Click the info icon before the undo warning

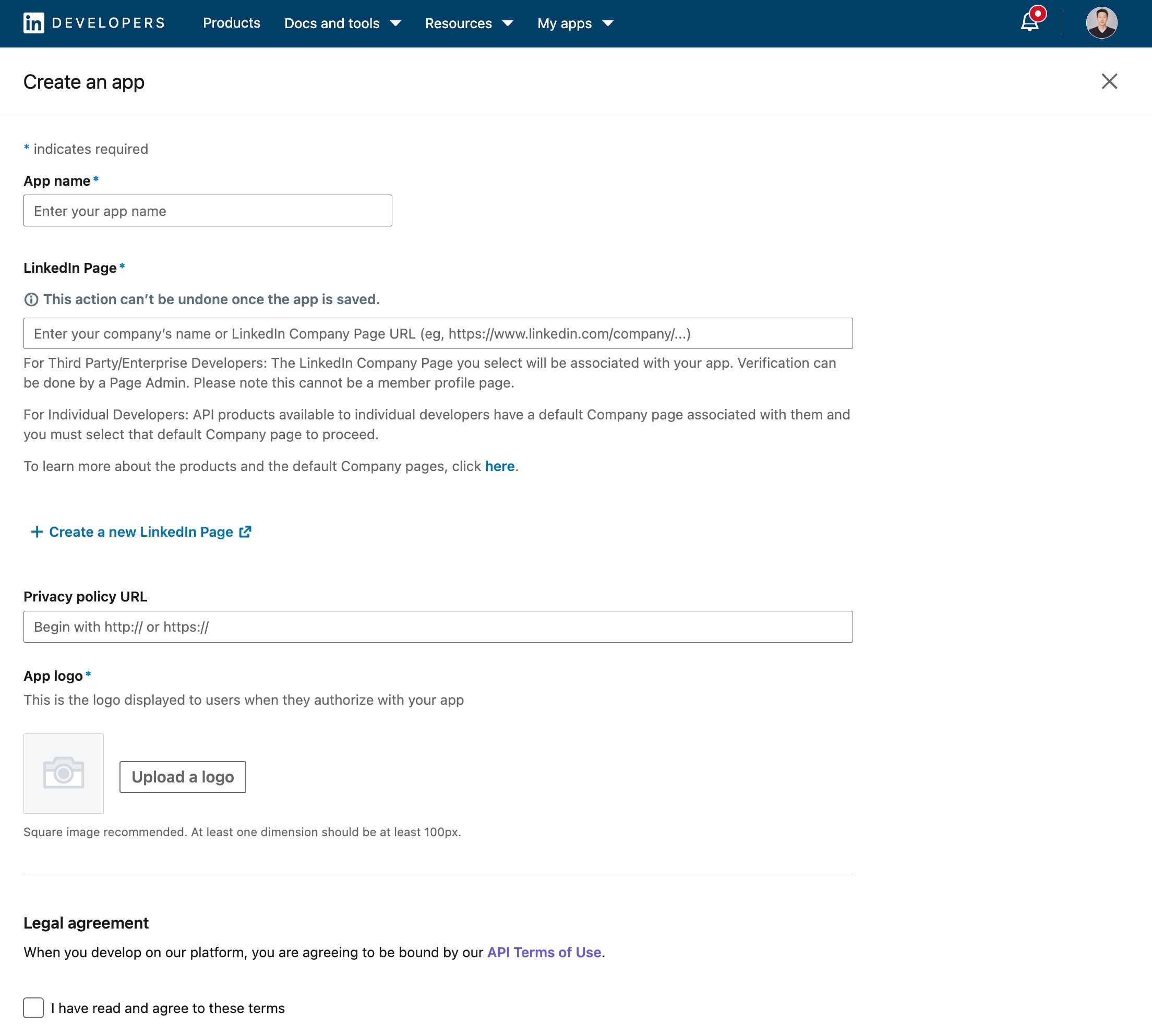click(31, 299)
